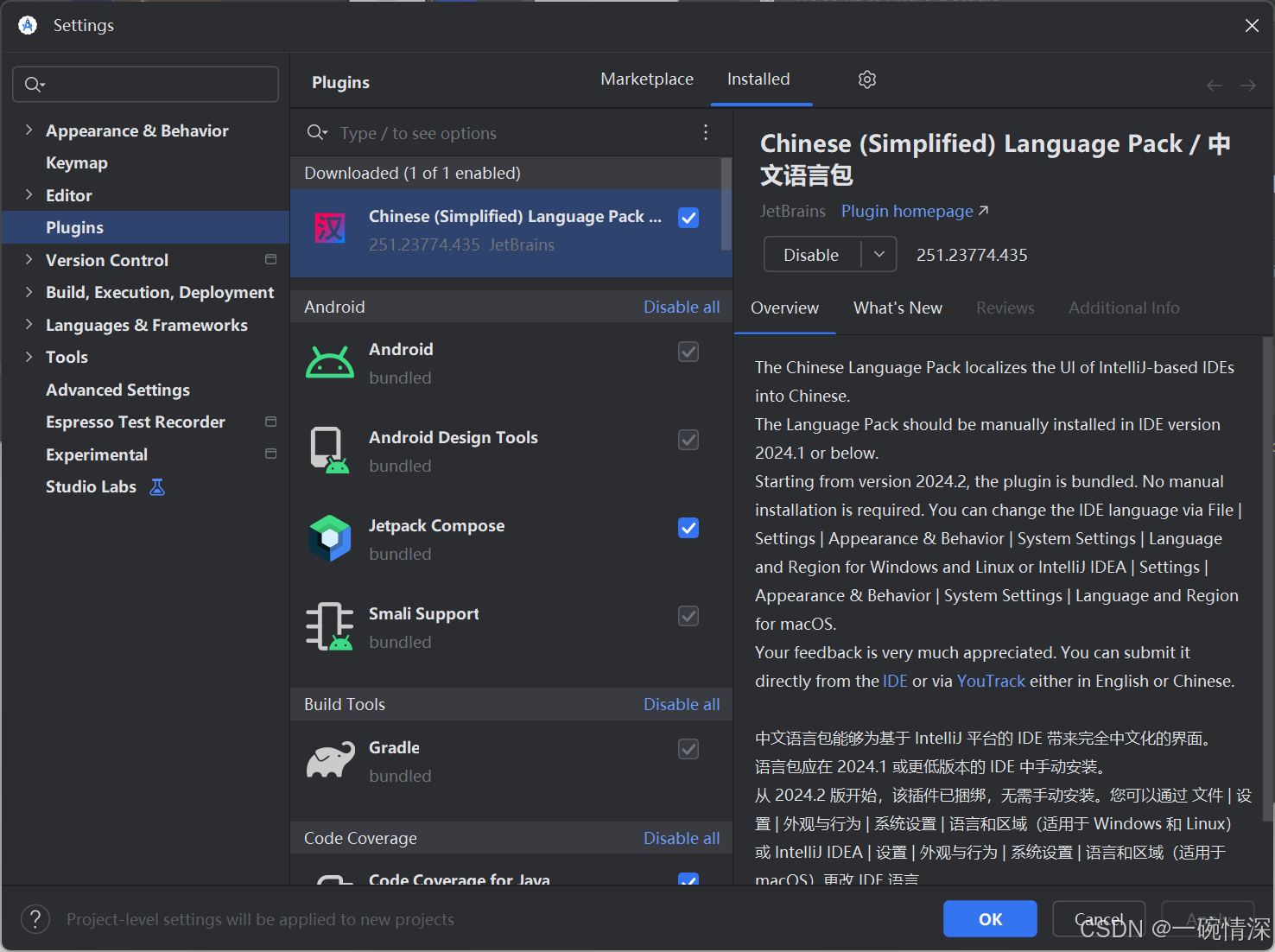Screen dimensions: 1275x952
Task: Select Plugins in settings tree
Action: 145,227
